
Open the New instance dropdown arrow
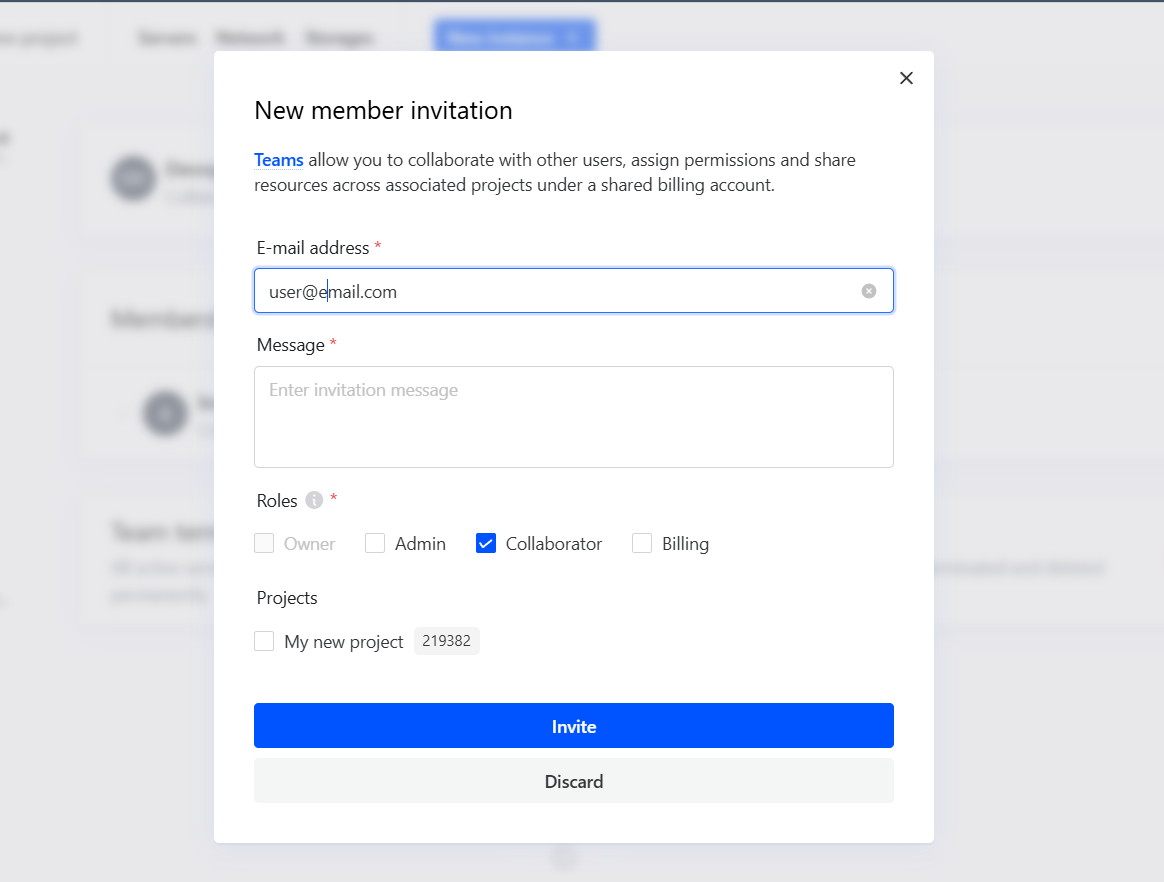pos(574,38)
